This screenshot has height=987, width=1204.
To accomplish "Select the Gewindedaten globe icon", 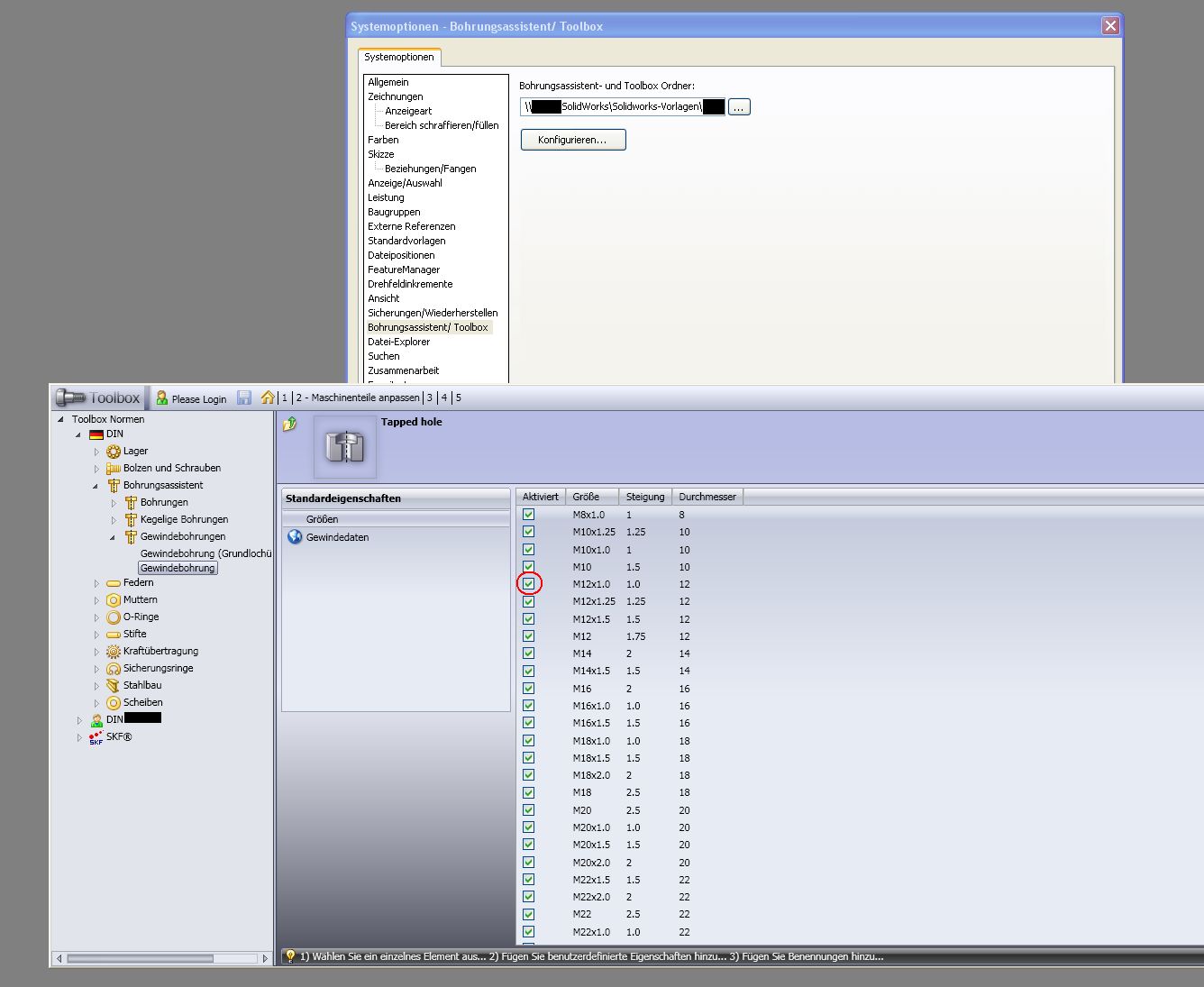I will (x=295, y=537).
